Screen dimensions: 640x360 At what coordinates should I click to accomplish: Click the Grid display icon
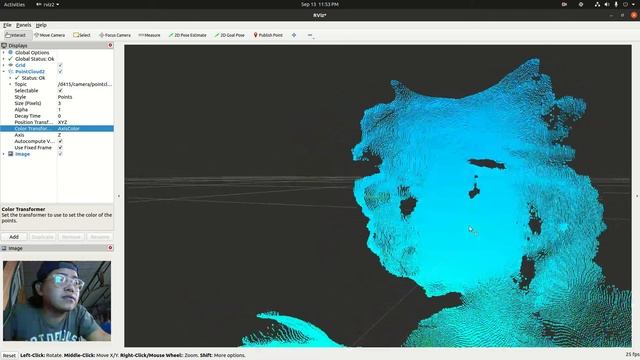tap(11, 65)
